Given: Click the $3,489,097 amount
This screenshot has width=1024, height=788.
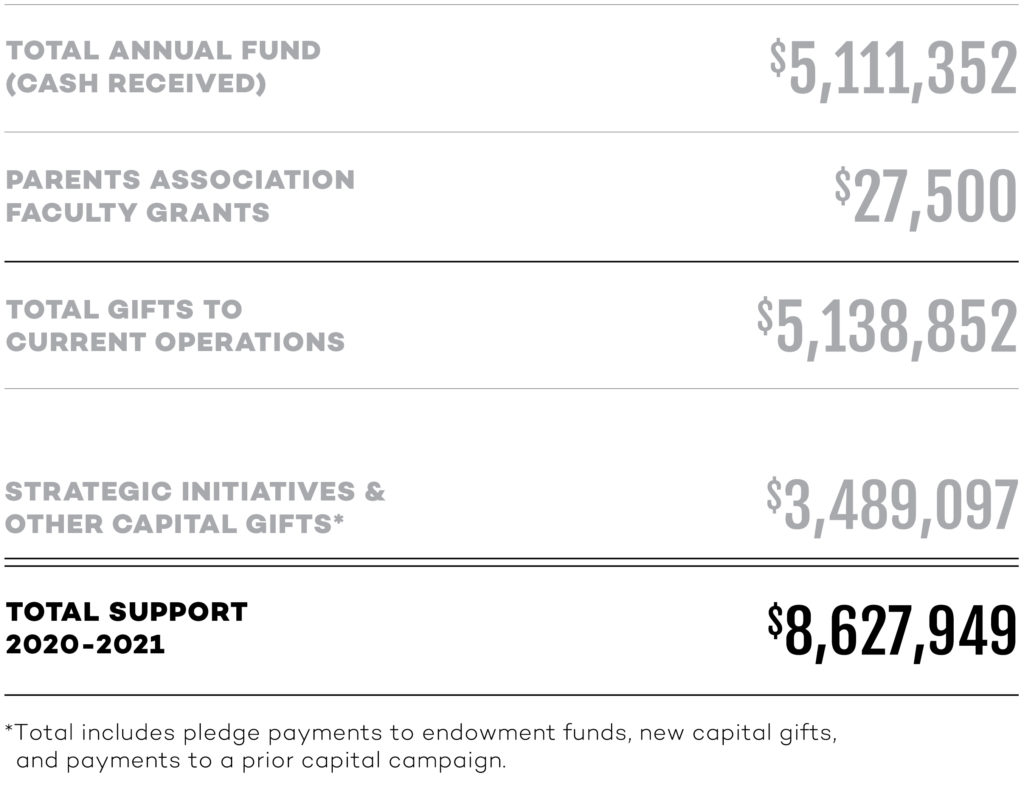Looking at the screenshot, I should [892, 506].
